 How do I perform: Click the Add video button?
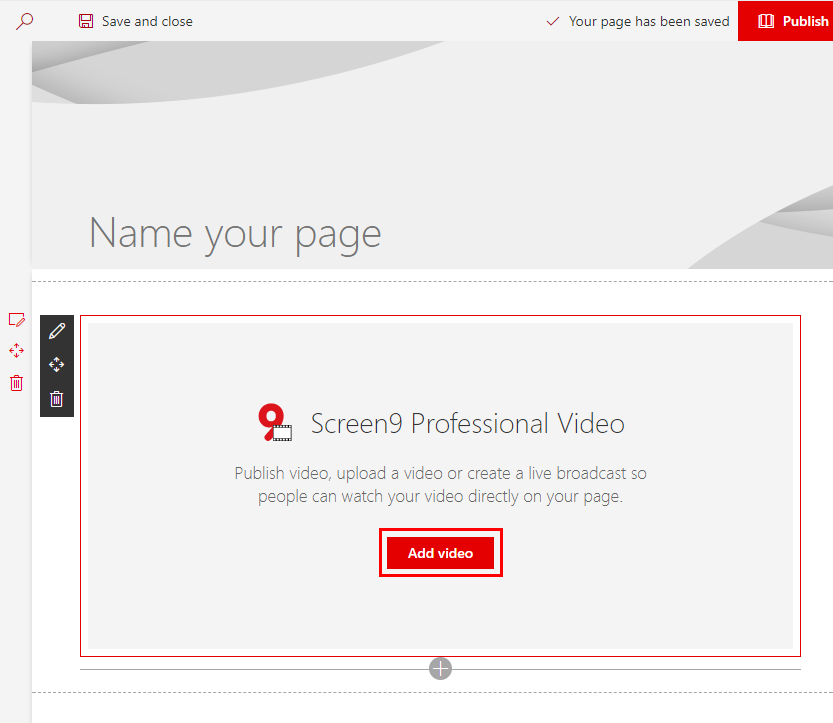(x=440, y=553)
